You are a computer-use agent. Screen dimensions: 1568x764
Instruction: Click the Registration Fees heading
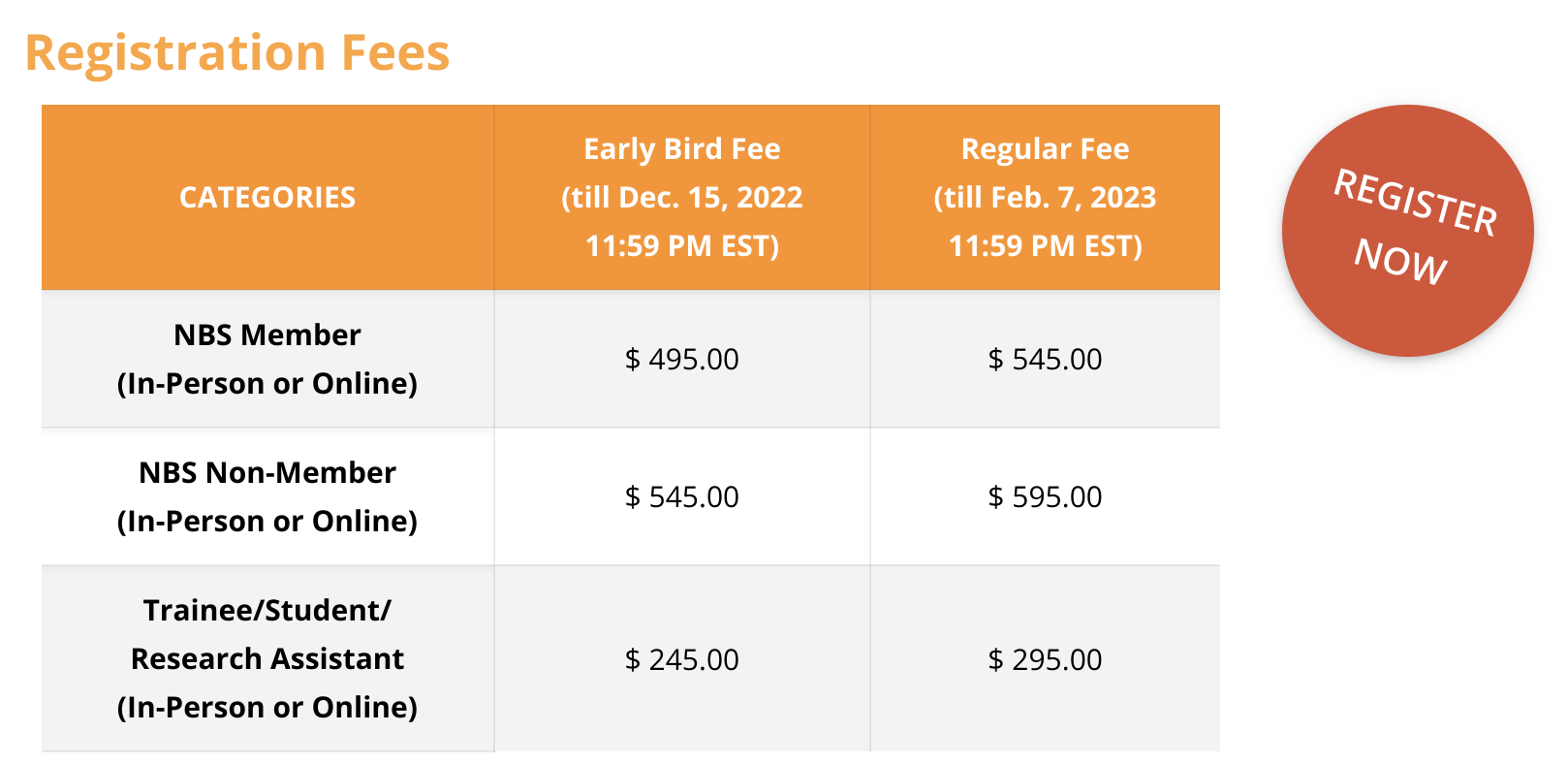point(237,52)
